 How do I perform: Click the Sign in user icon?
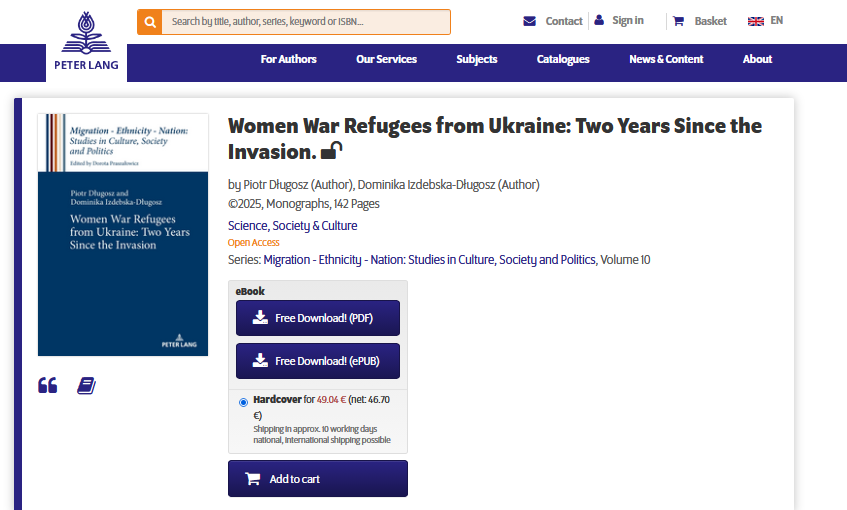(x=599, y=20)
